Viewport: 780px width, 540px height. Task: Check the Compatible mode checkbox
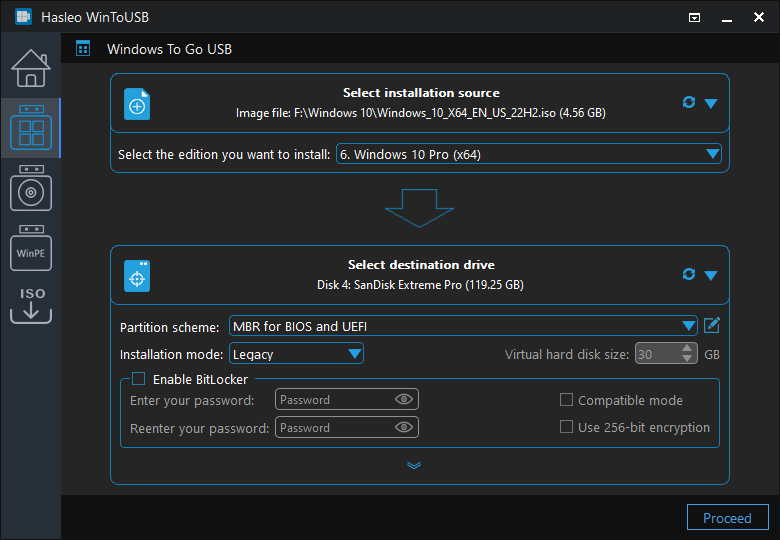(566, 400)
